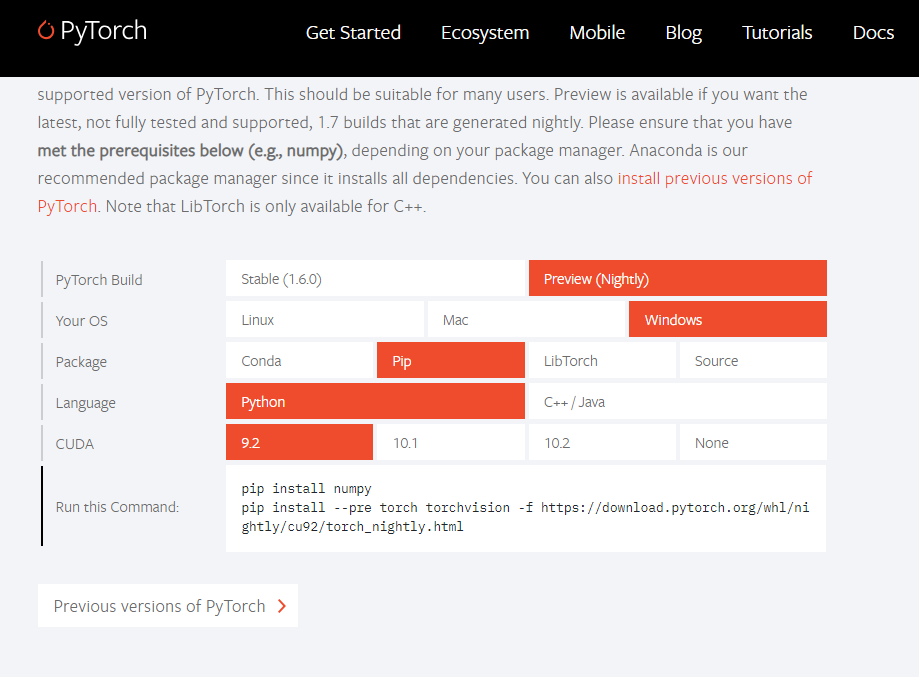The height and width of the screenshot is (677, 919).
Task: Open the Ecosystem menu item
Action: click(484, 33)
